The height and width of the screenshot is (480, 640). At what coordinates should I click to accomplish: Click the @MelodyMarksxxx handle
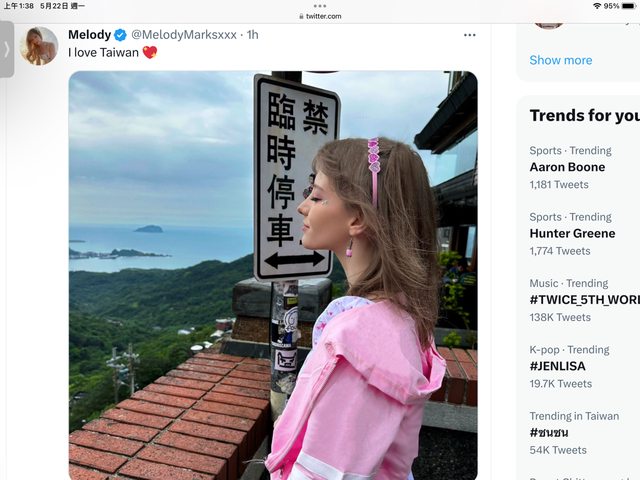click(183, 35)
